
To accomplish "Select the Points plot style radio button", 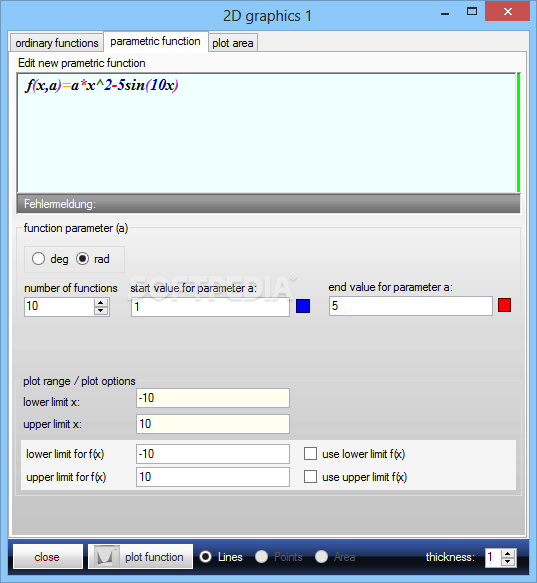I will 261,557.
